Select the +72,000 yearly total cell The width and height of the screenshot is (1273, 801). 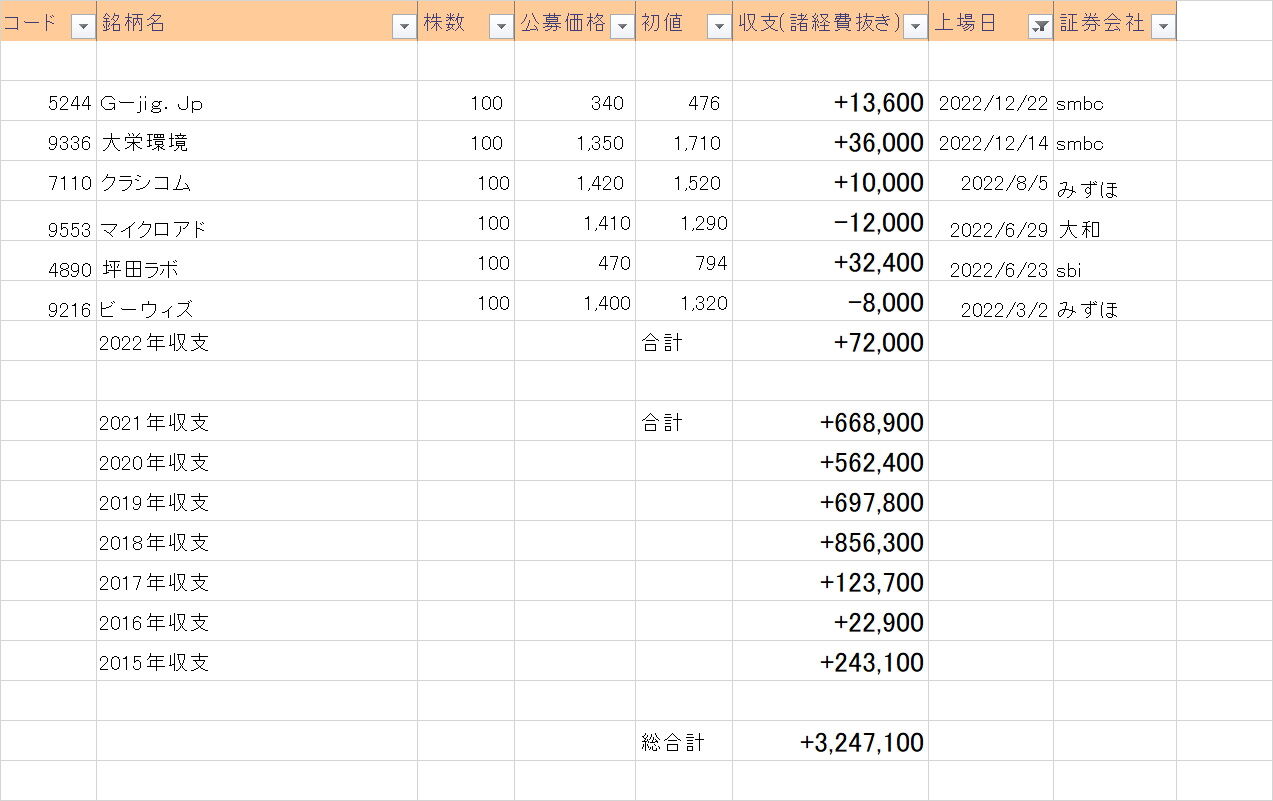click(830, 341)
